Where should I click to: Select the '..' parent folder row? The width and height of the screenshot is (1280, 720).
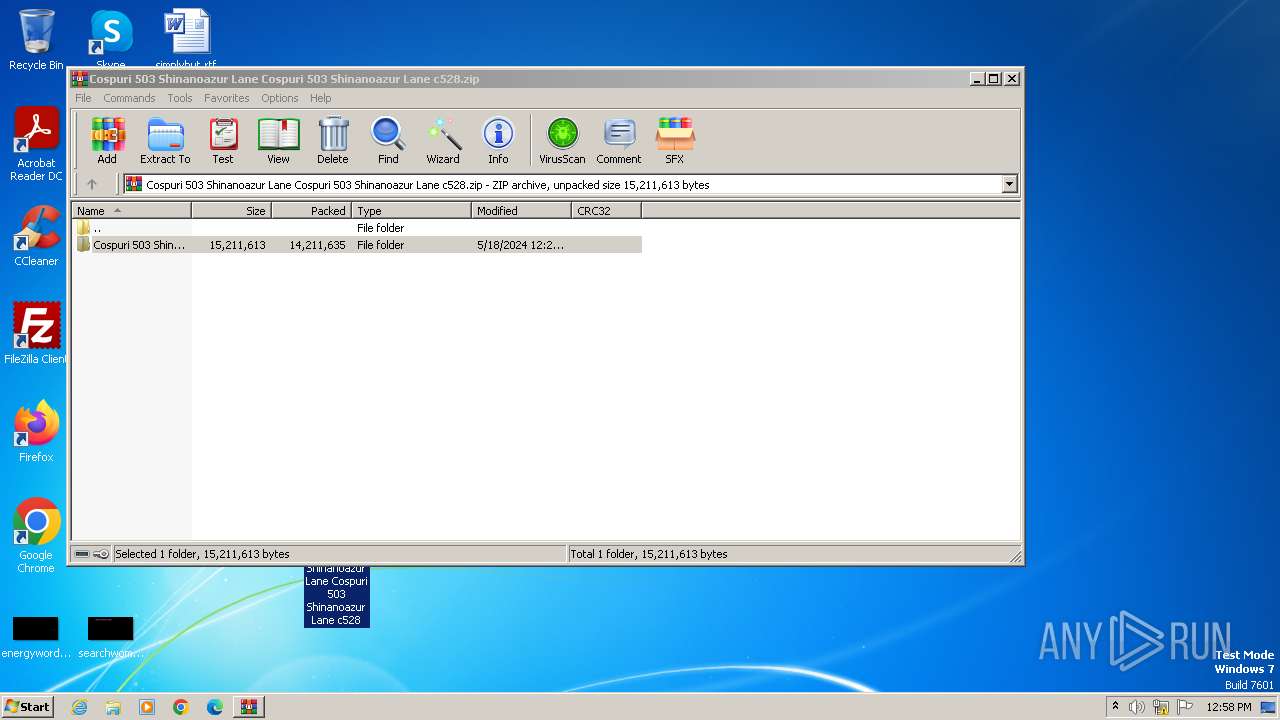pyautogui.click(x=357, y=228)
